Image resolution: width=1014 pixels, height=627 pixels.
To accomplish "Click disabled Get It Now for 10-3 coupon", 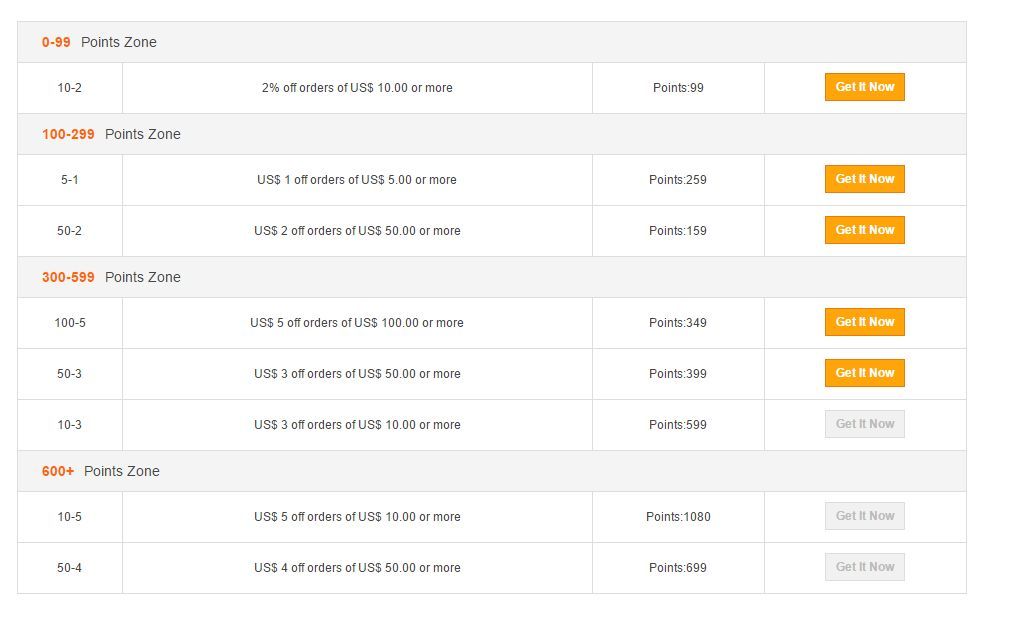I will coord(864,424).
